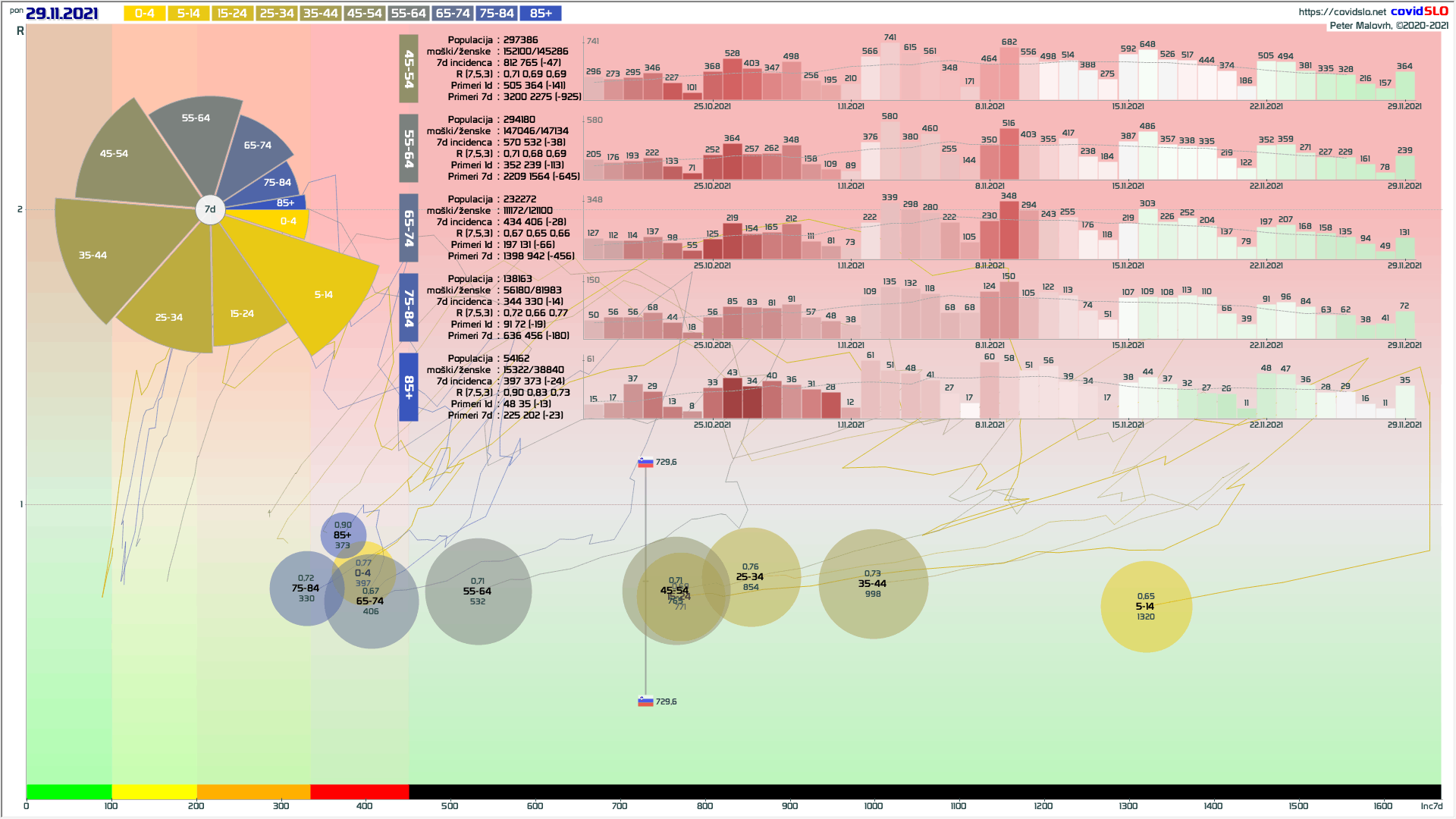Select the 5-14 age group legend tab

(x=188, y=14)
